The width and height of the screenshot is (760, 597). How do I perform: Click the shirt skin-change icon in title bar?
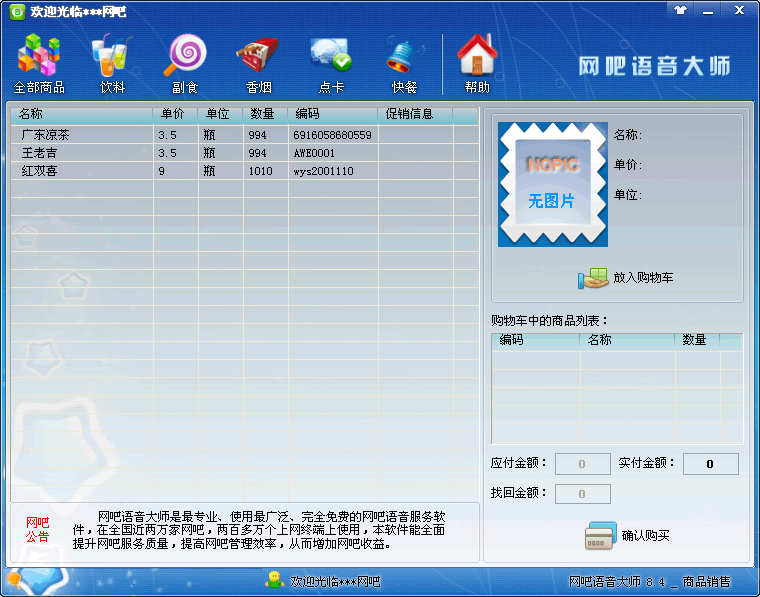682,10
